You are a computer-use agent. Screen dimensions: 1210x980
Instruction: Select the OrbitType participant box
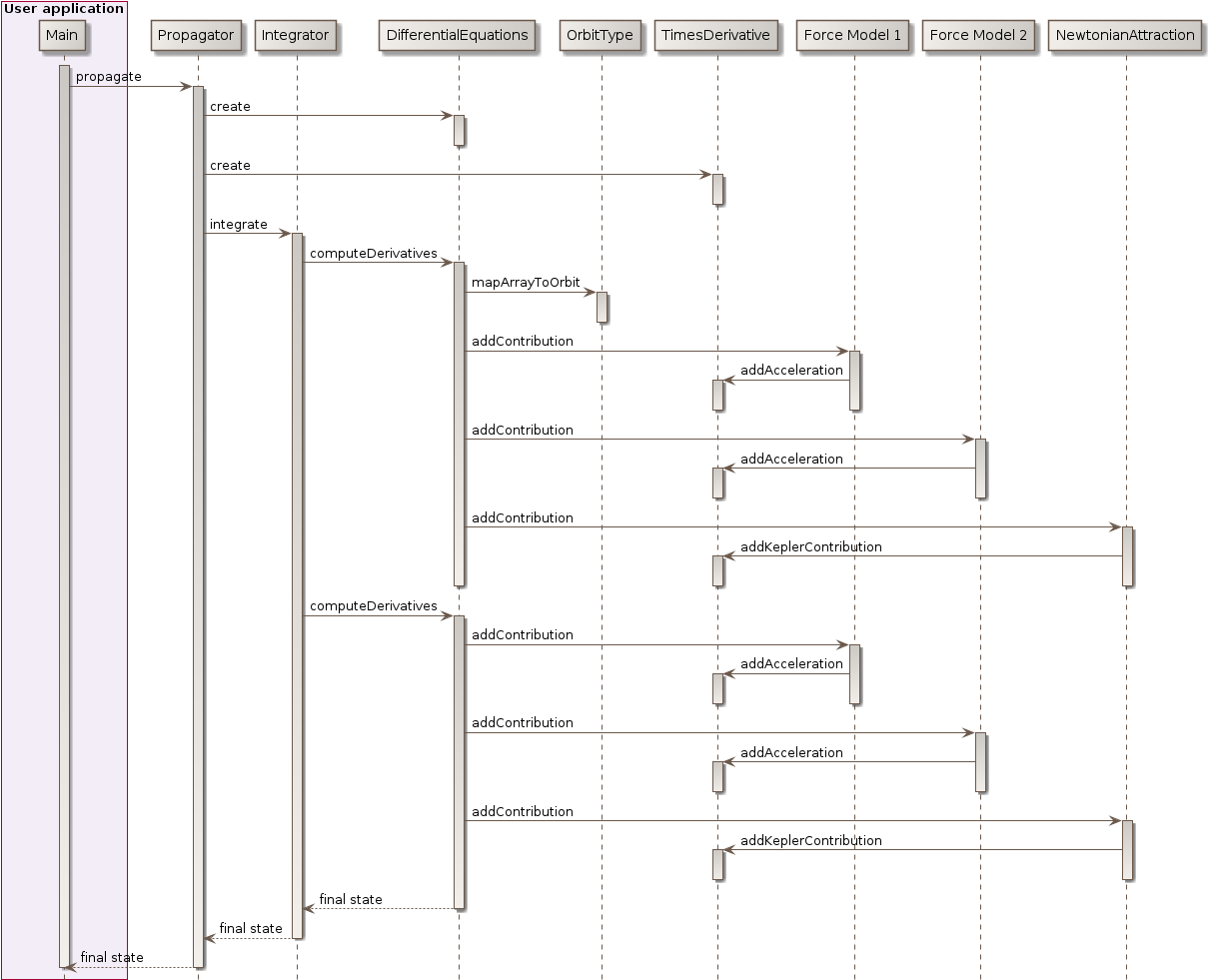click(x=601, y=35)
